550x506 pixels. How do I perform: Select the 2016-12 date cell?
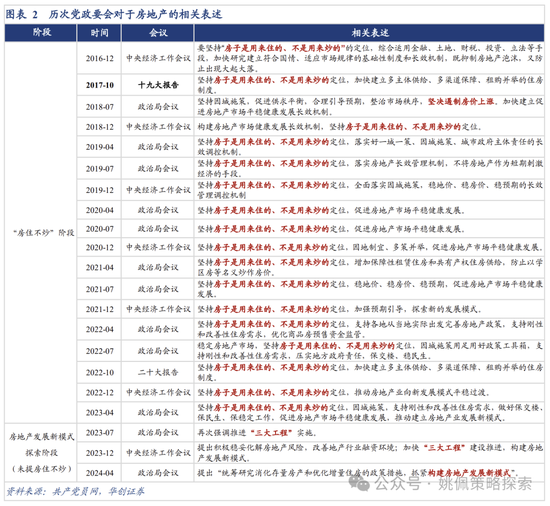[x=100, y=58]
